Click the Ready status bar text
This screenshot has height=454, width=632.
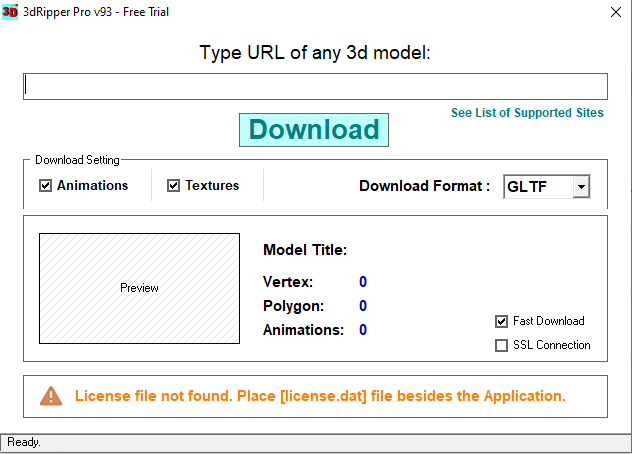tap(24, 441)
